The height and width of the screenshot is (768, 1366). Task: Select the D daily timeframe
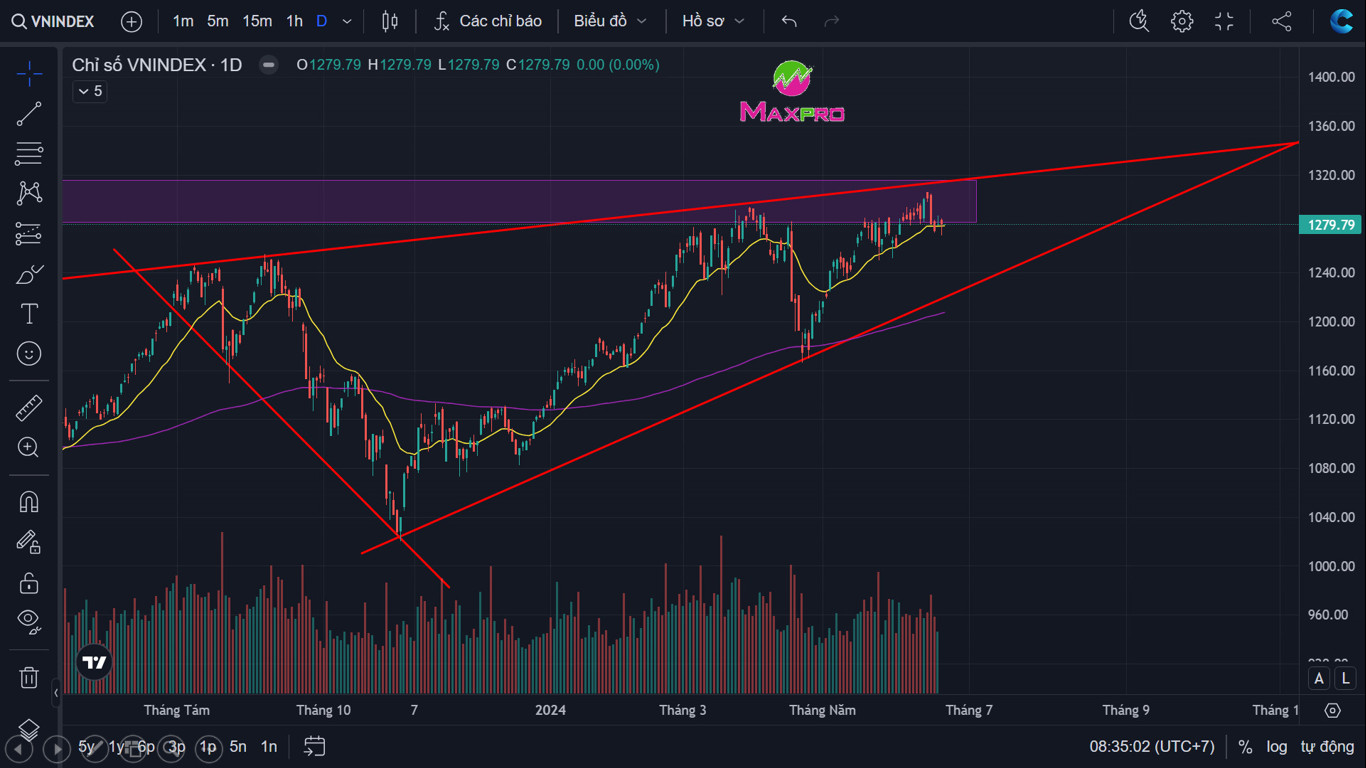coord(321,21)
